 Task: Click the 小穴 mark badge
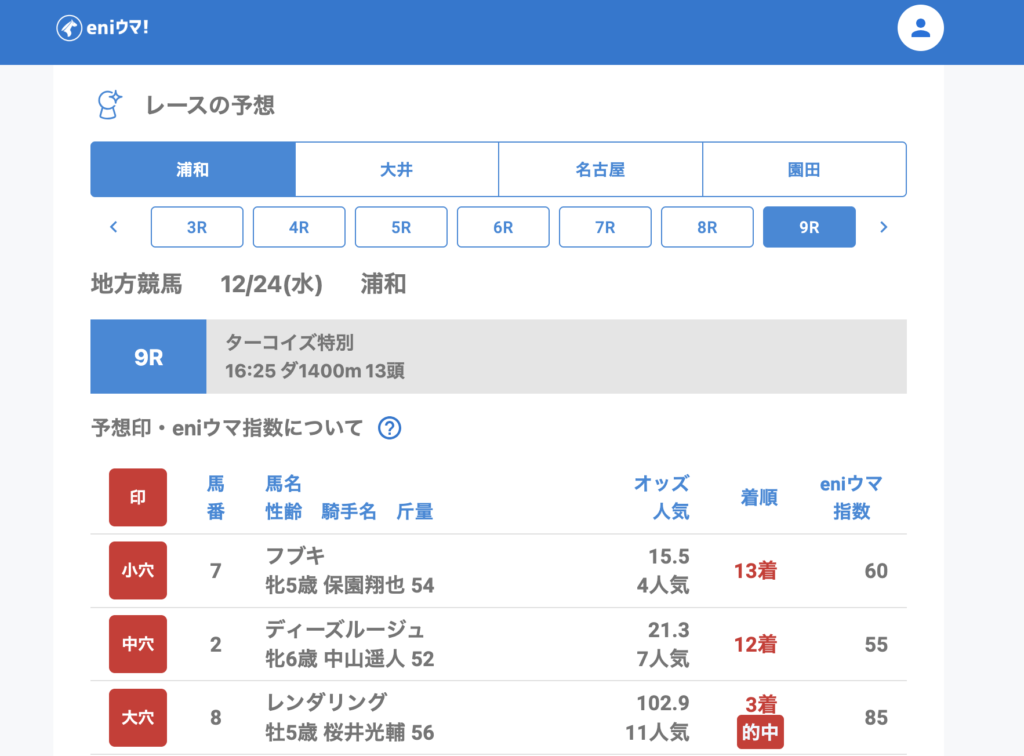point(138,571)
